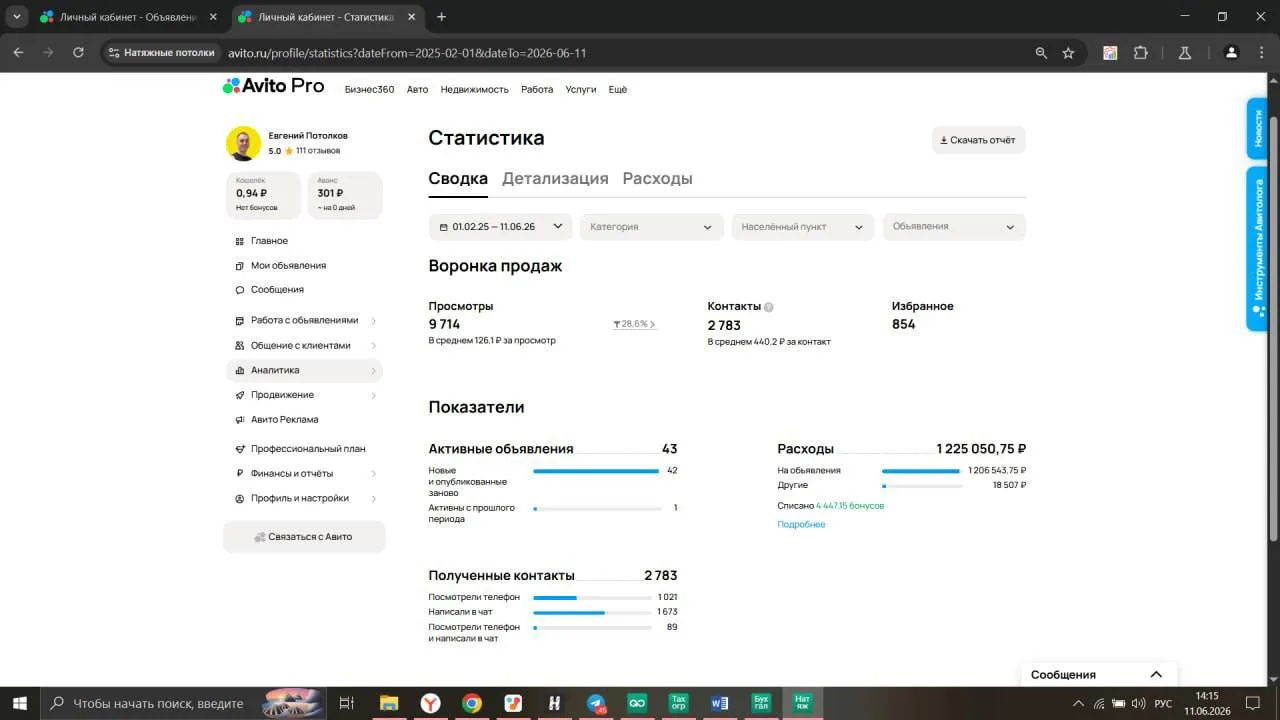This screenshot has width=1280, height=720.
Task: Open Профессиональный план sidebar item
Action: point(308,449)
